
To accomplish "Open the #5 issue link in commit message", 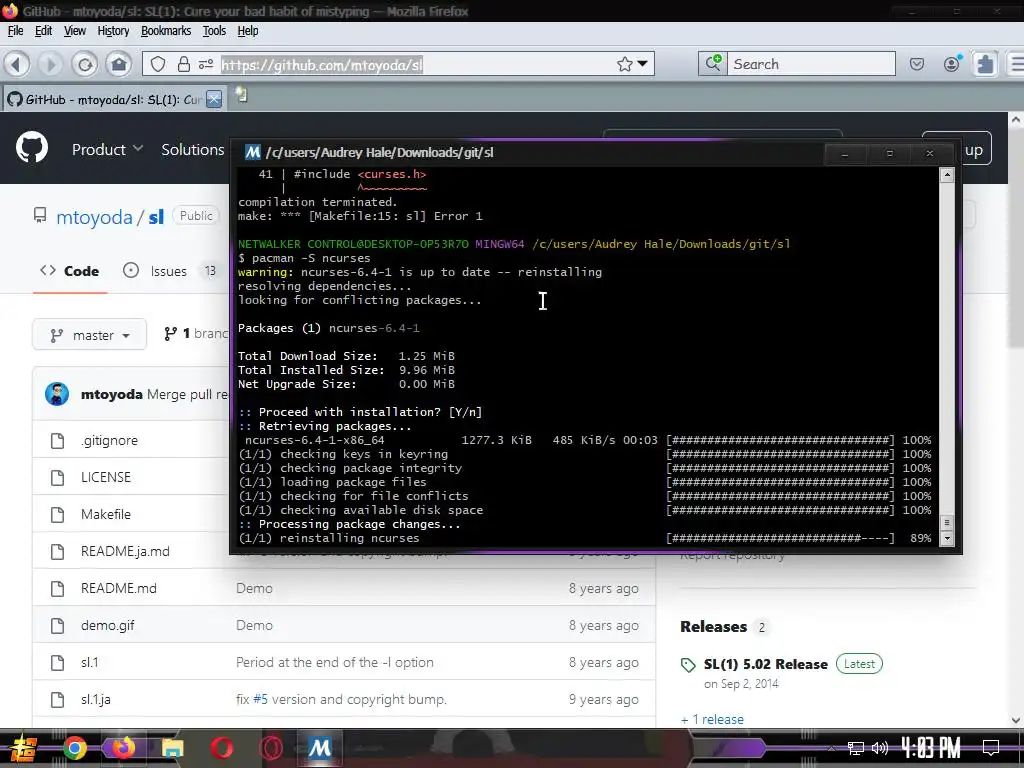I will coord(260,699).
